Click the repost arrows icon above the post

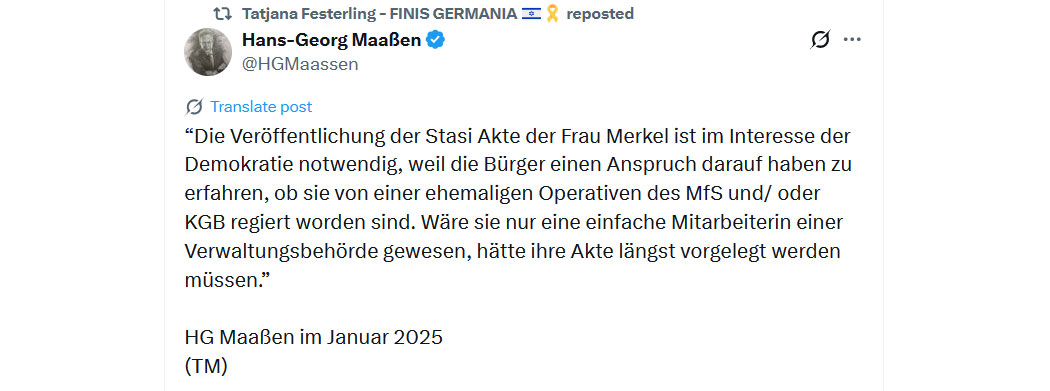click(x=222, y=13)
